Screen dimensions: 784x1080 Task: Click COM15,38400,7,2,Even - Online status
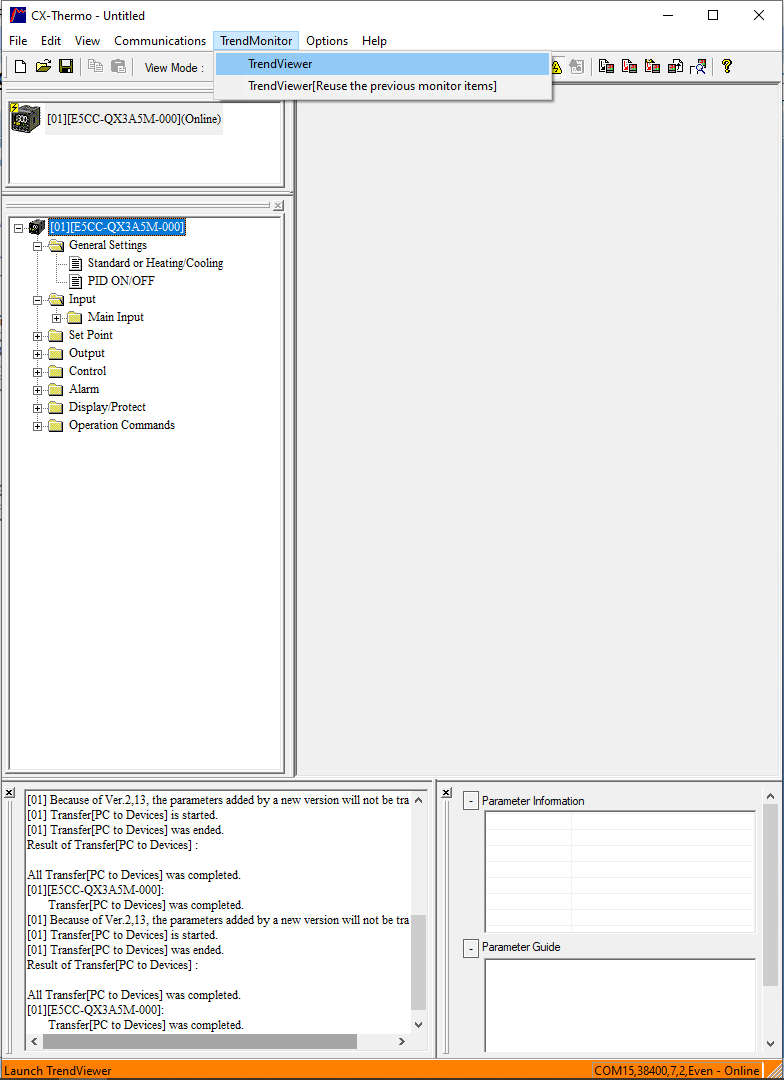(677, 1071)
